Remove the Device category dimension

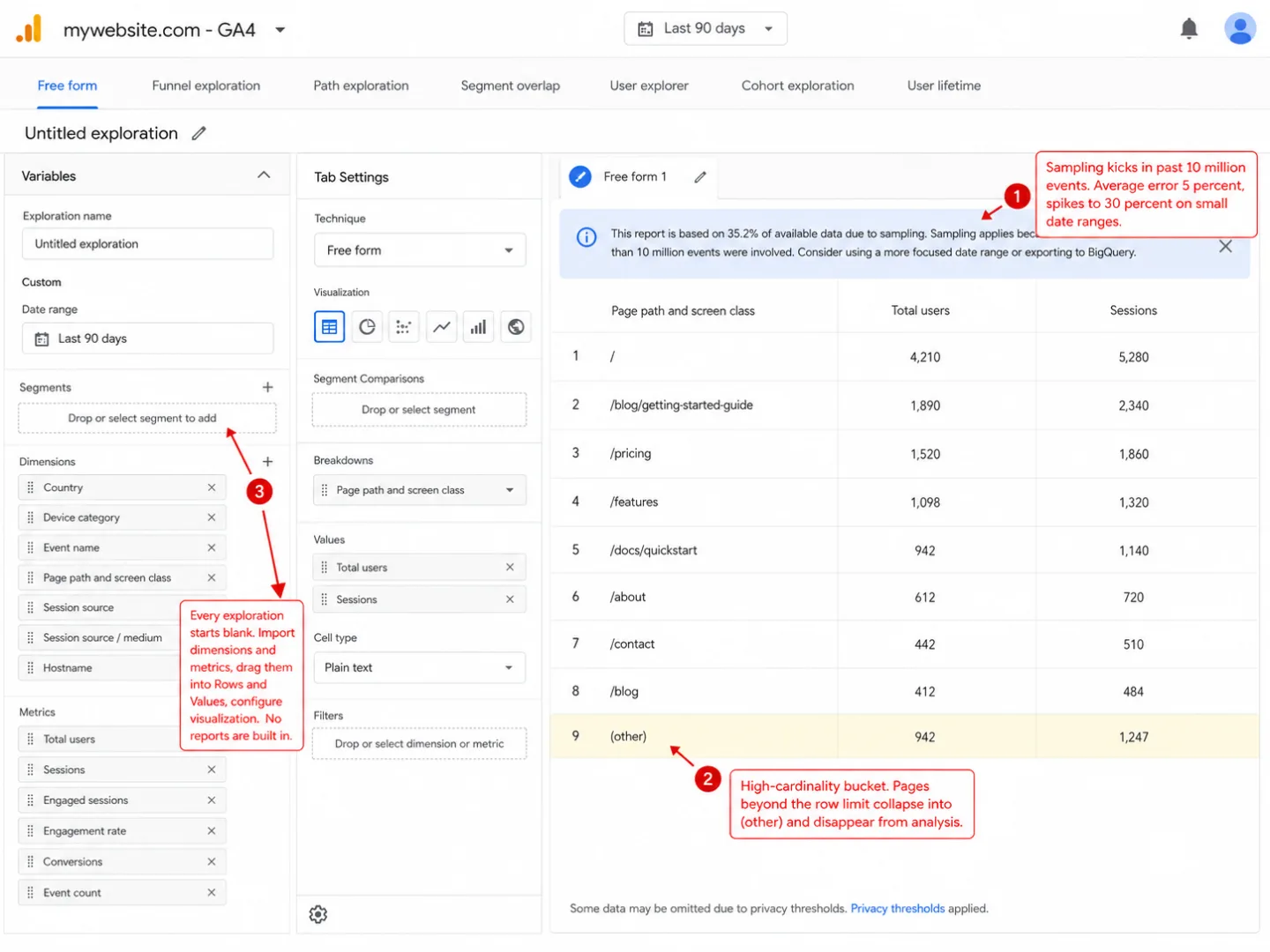point(212,517)
